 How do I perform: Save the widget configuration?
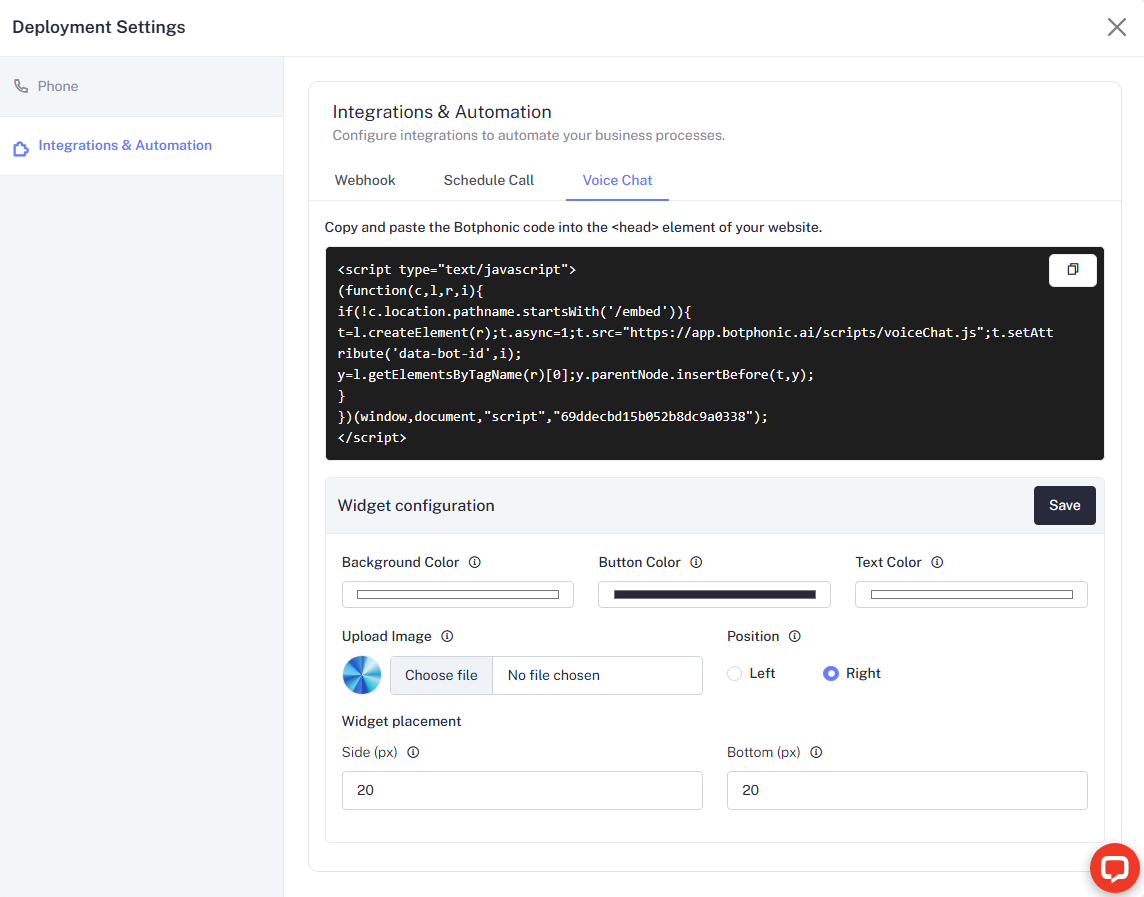pos(1064,505)
